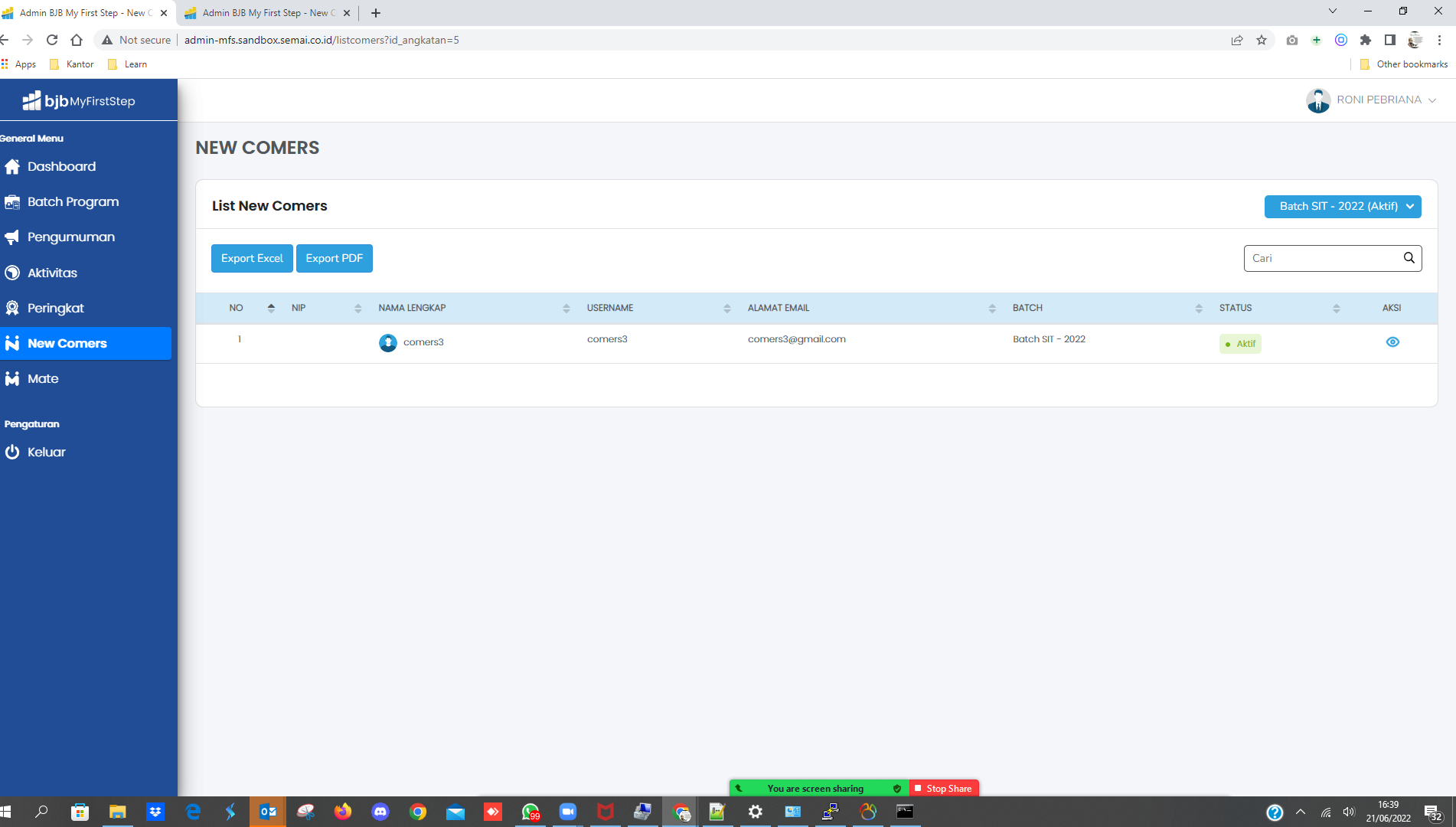Viewport: 1456px width, 827px height.
Task: Open Windows Start menu
Action: (6, 812)
